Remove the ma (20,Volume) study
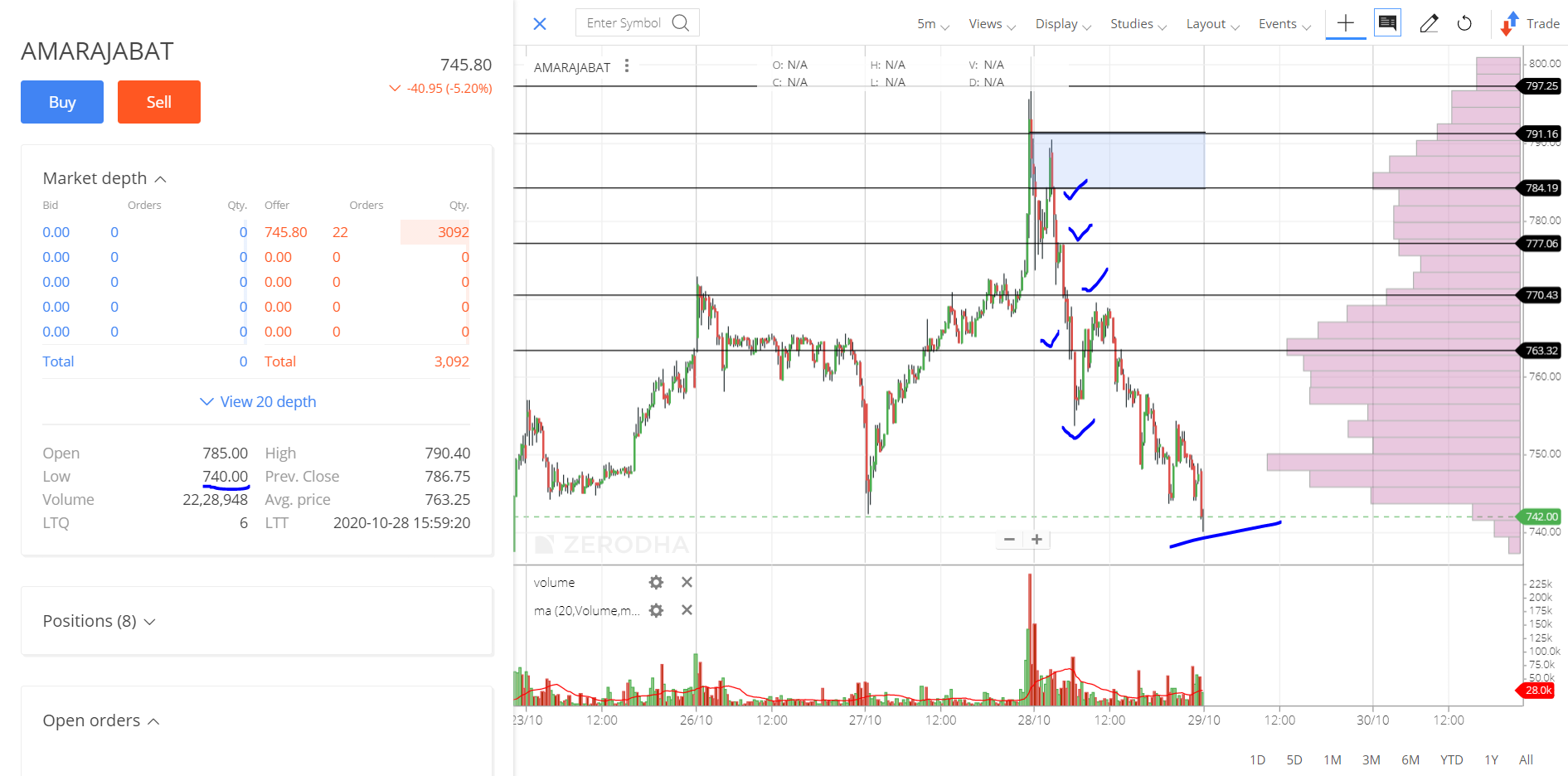 pos(687,610)
